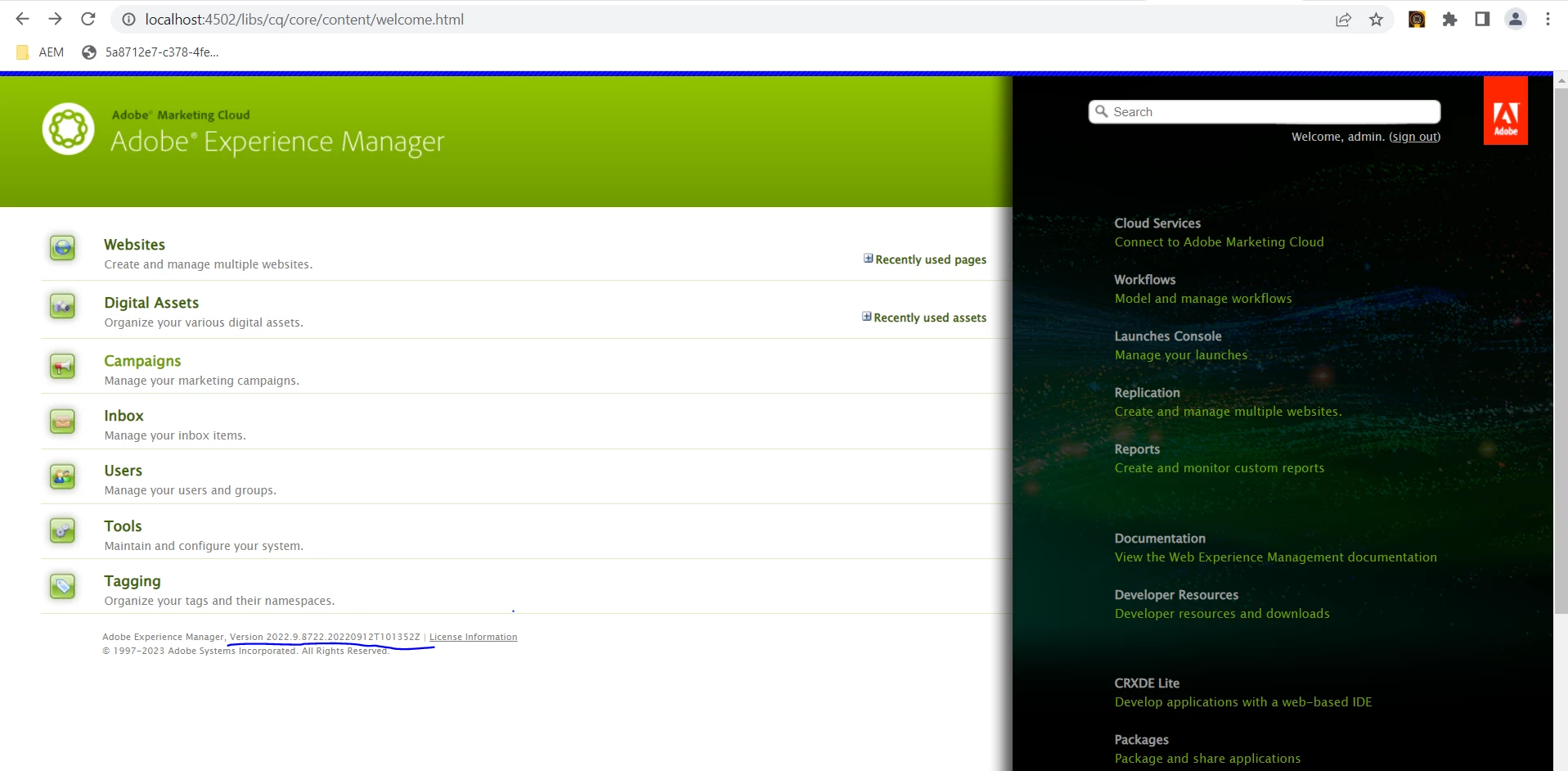1568x771 pixels.
Task: Open the Tools heading link
Action: [123, 526]
